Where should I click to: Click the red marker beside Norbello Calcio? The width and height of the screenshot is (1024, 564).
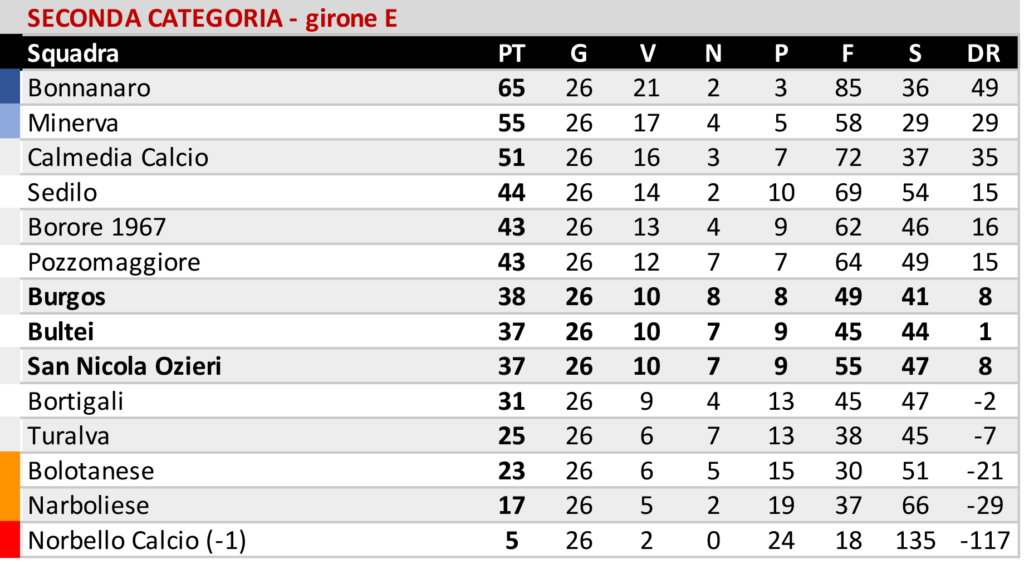tap(10, 541)
